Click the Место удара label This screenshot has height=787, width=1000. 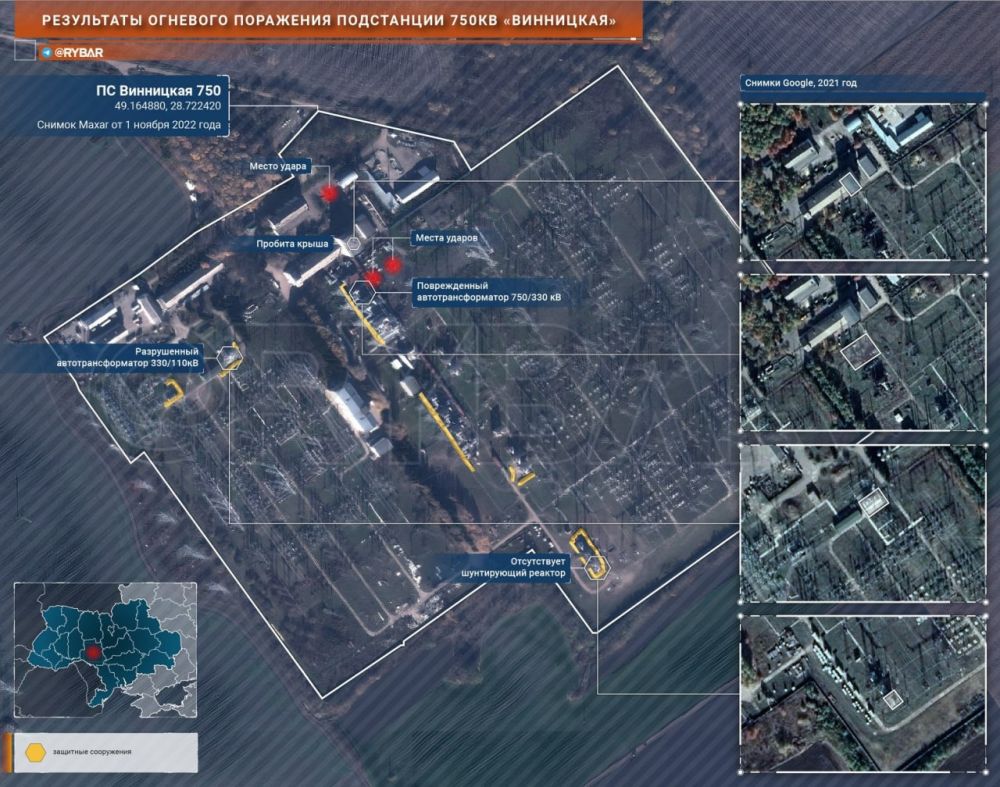coord(278,165)
